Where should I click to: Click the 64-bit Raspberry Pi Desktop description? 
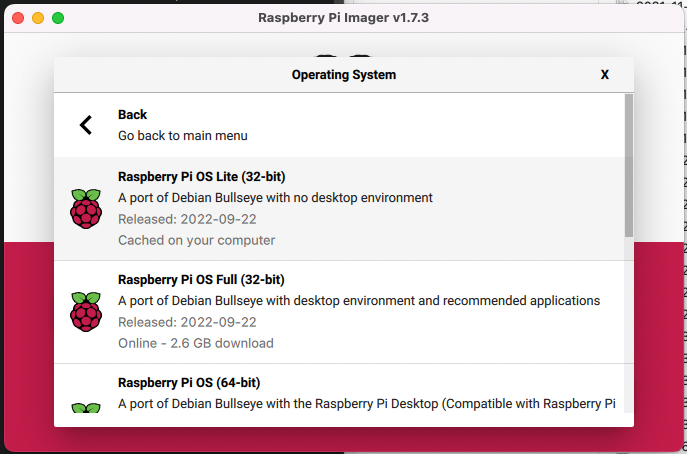[x=367, y=404]
